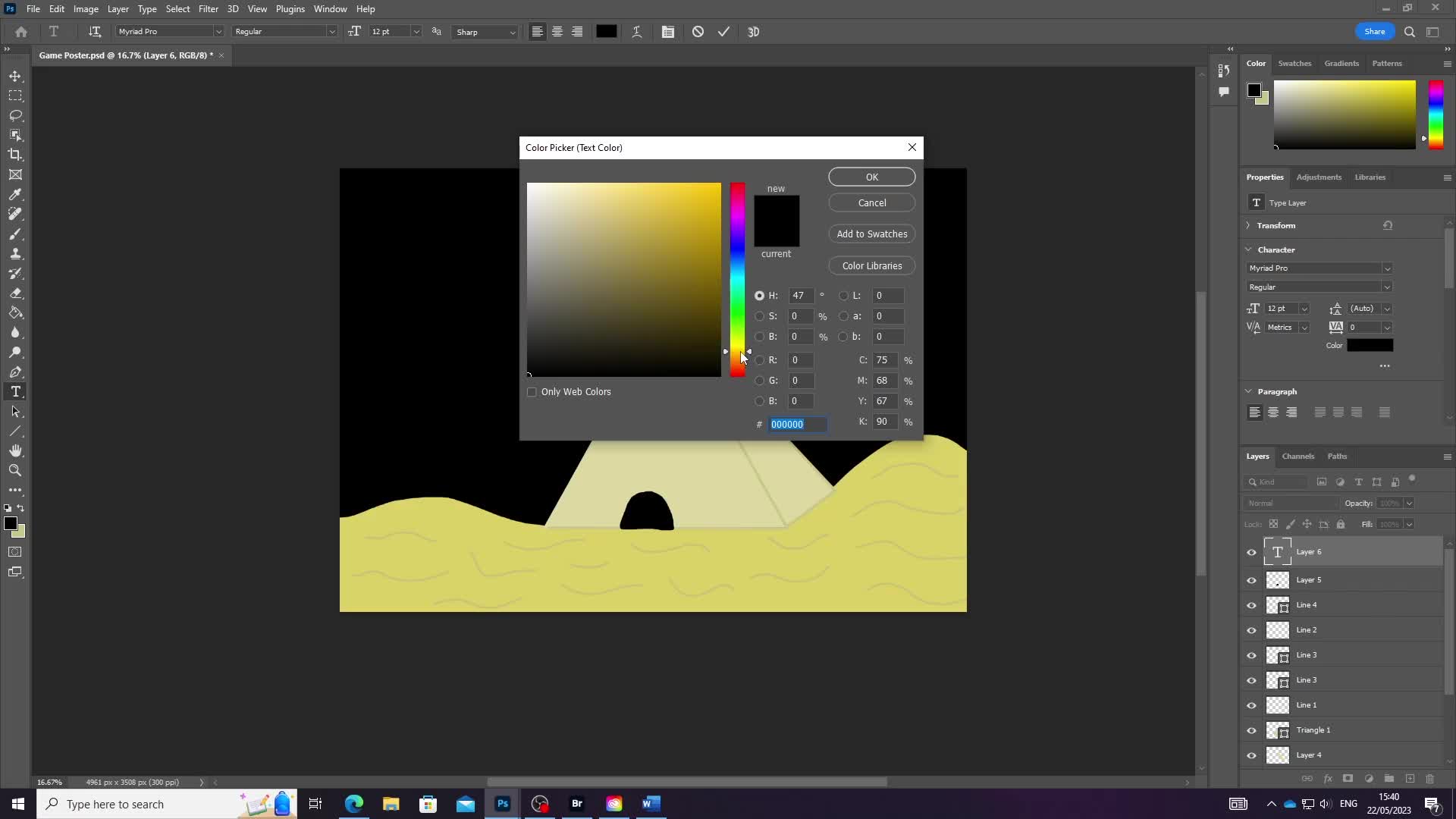Viewport: 1456px width, 819px height.
Task: Hide Layer 6 with its eye icon
Action: 1252,552
